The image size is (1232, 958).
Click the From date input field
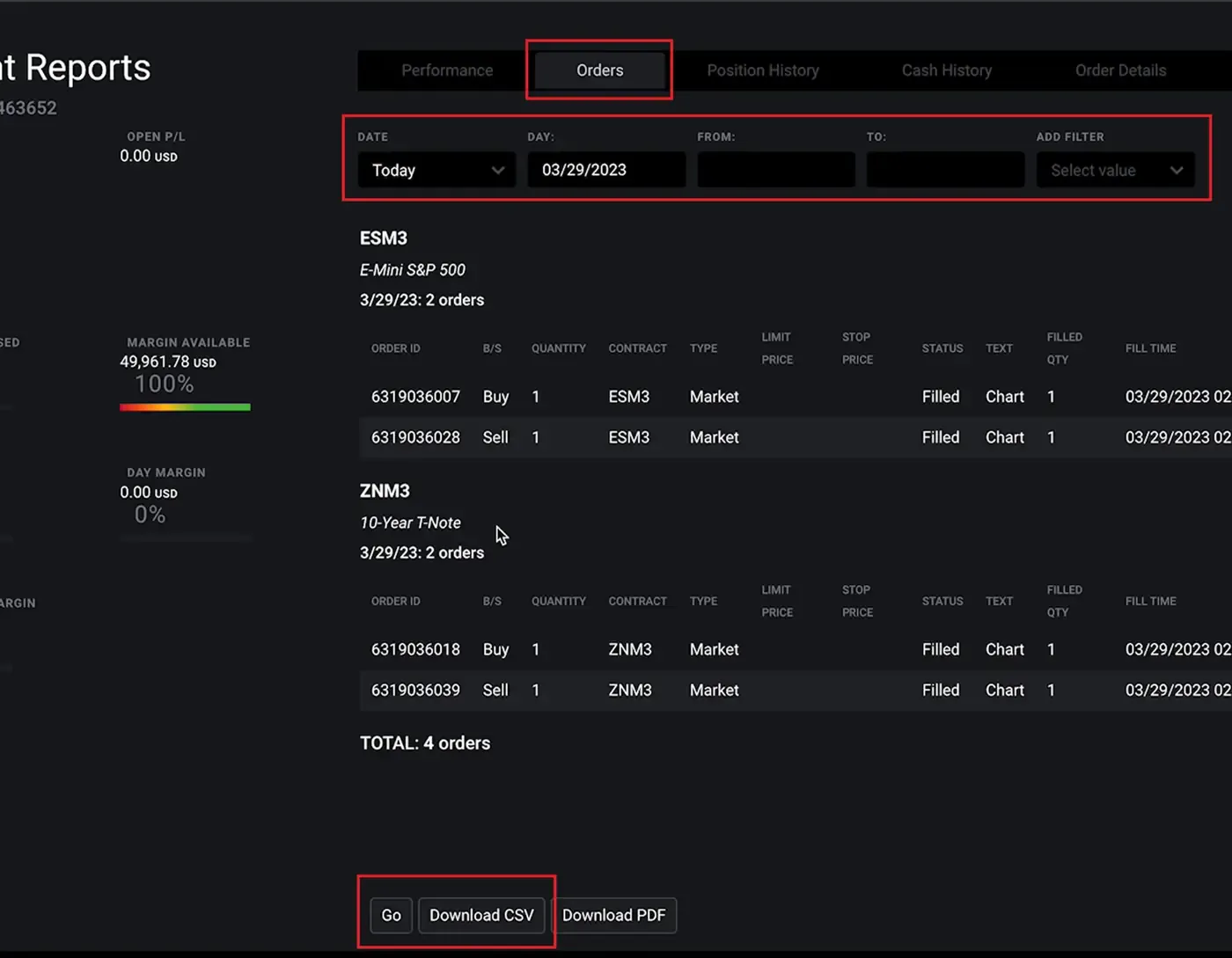tap(776, 170)
